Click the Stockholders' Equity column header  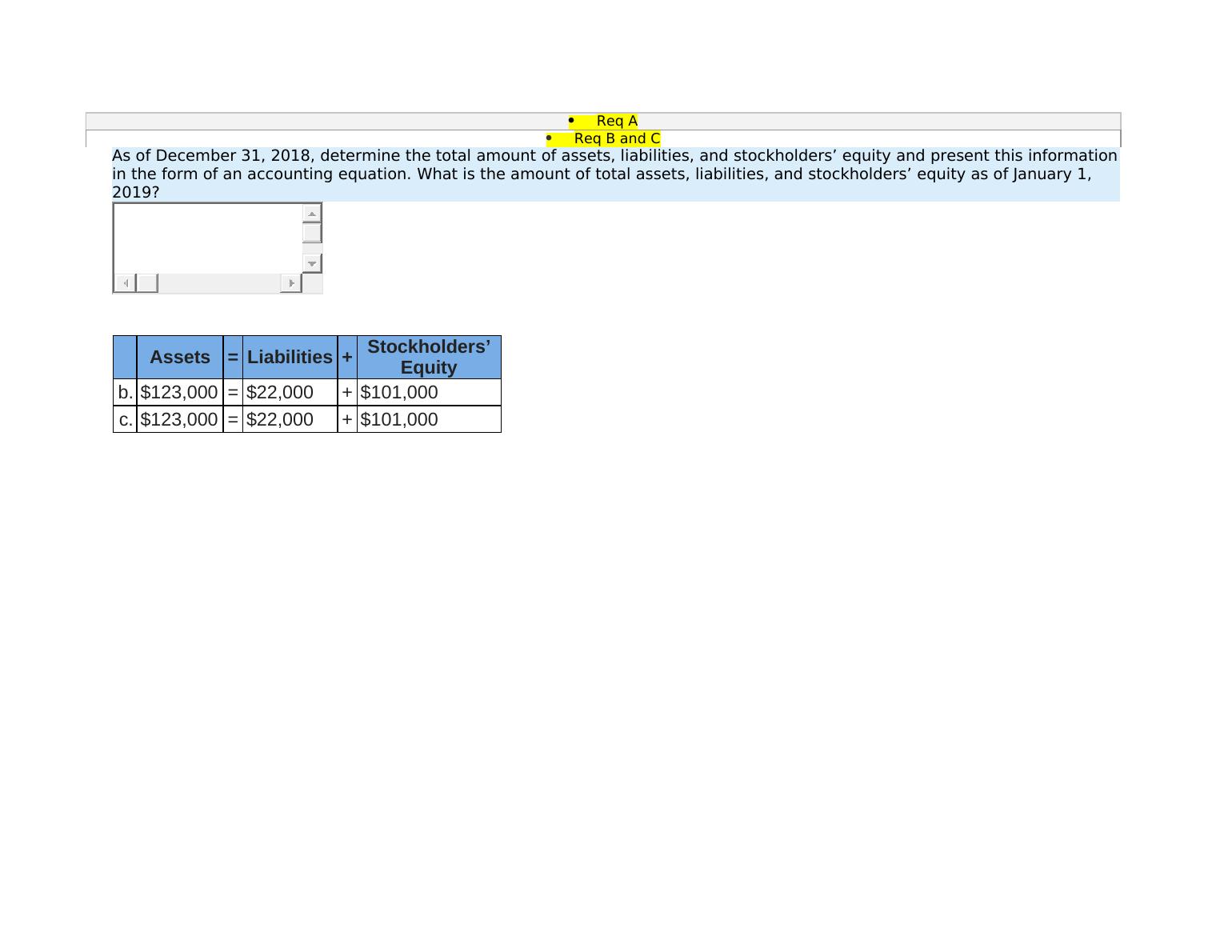click(429, 358)
